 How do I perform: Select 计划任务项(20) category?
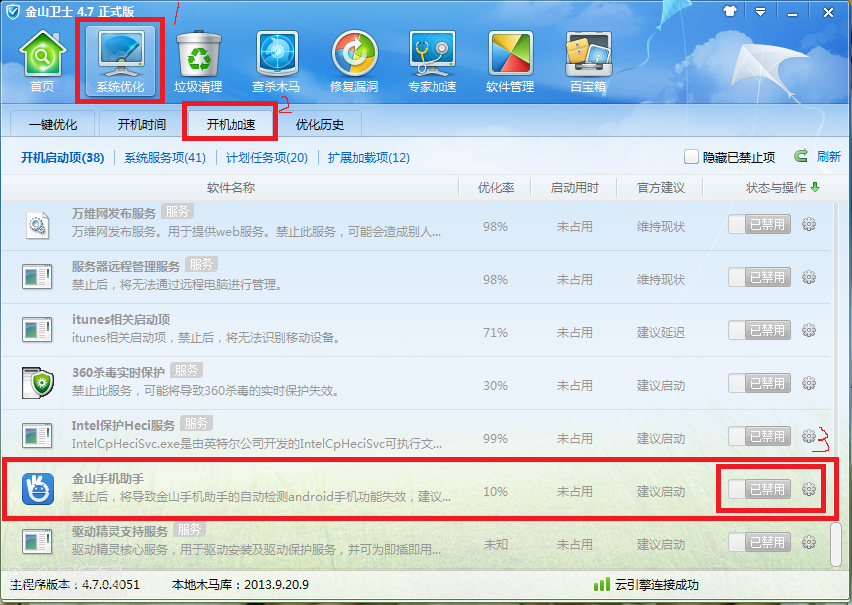pyautogui.click(x=267, y=158)
